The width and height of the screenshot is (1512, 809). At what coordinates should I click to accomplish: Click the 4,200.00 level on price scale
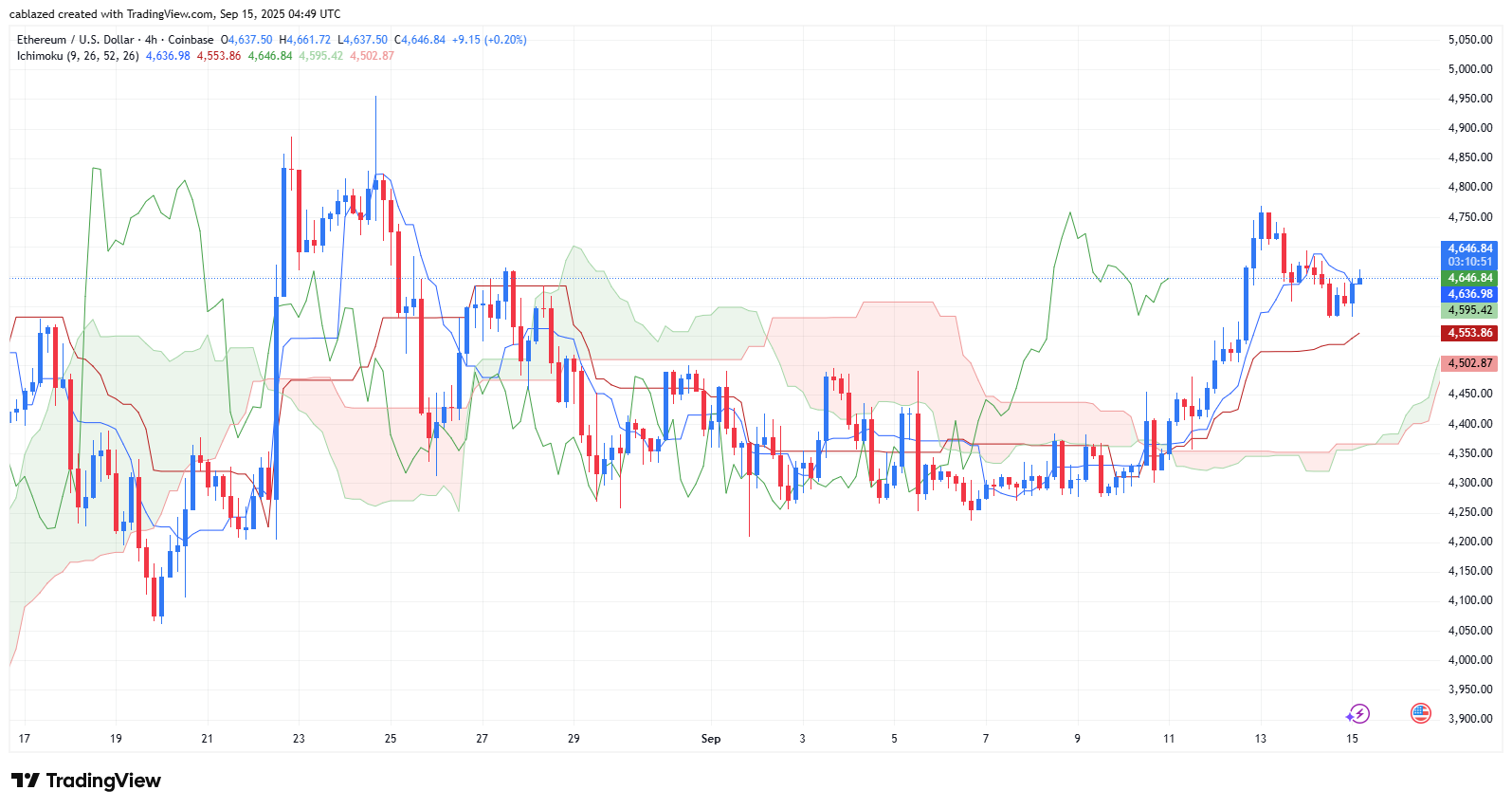coord(1470,542)
